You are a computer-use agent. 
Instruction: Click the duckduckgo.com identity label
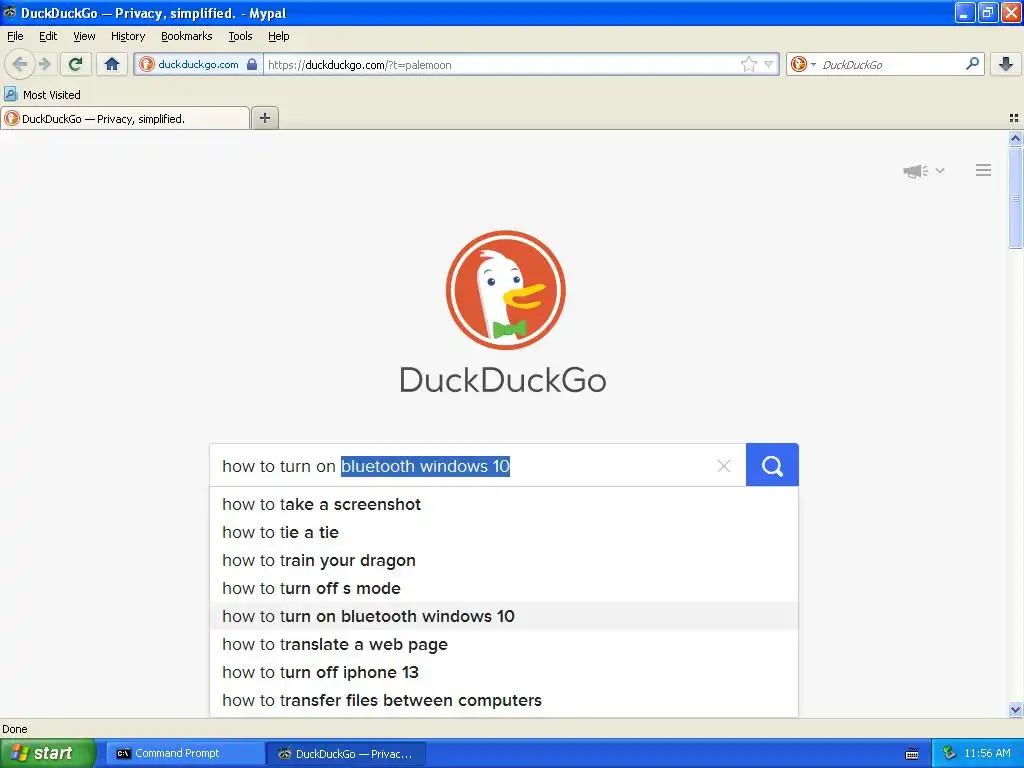tap(198, 64)
